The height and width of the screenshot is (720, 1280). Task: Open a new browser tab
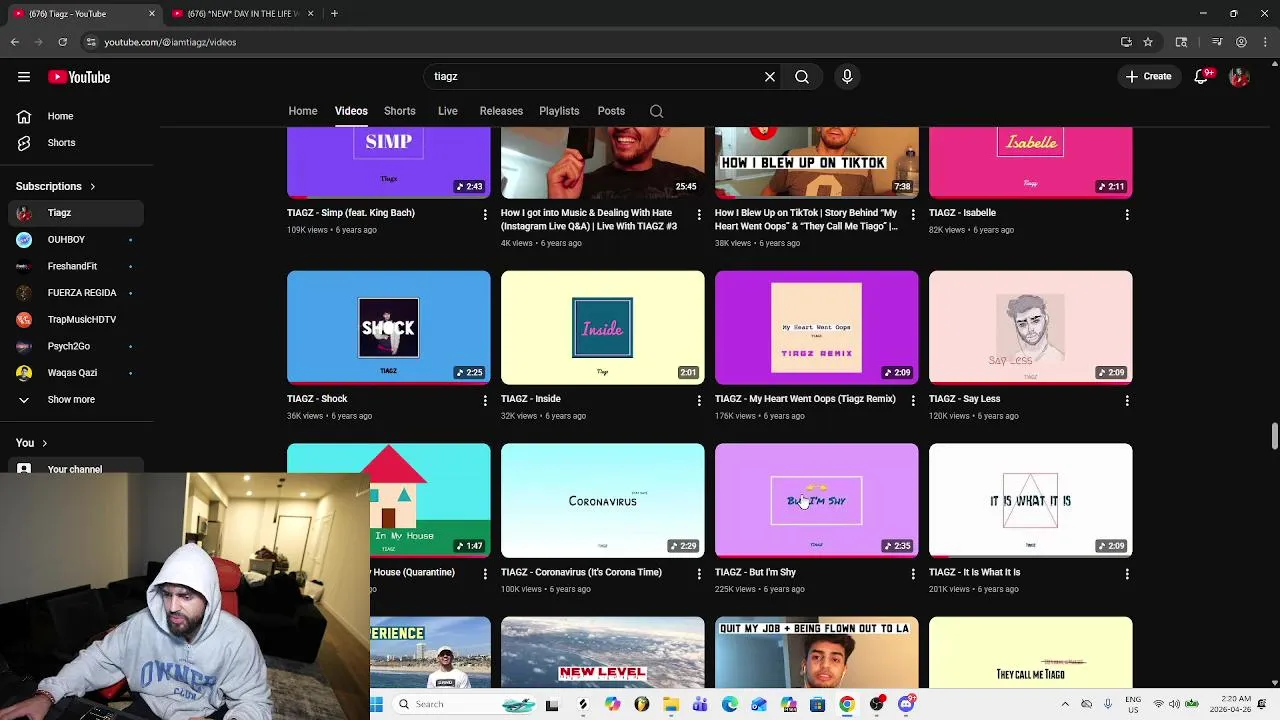(334, 13)
